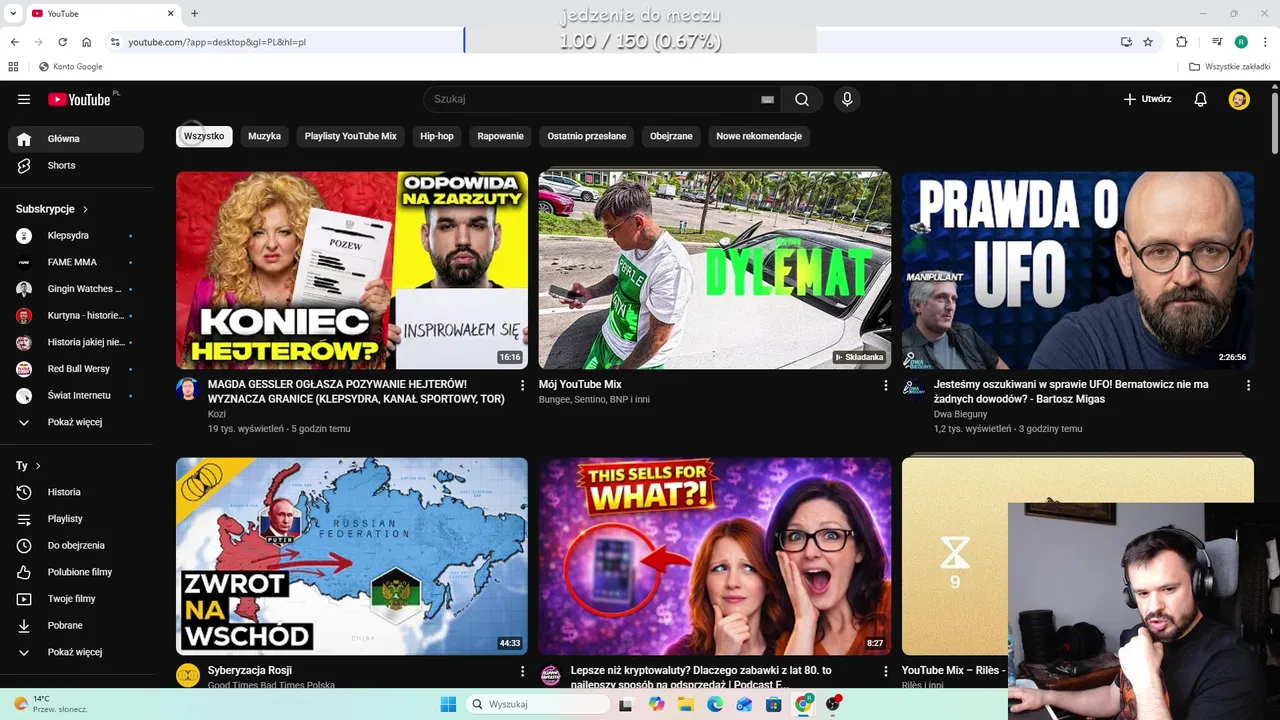This screenshot has width=1280, height=720.
Task: Select the Rapowanie filter chip
Action: click(500, 136)
